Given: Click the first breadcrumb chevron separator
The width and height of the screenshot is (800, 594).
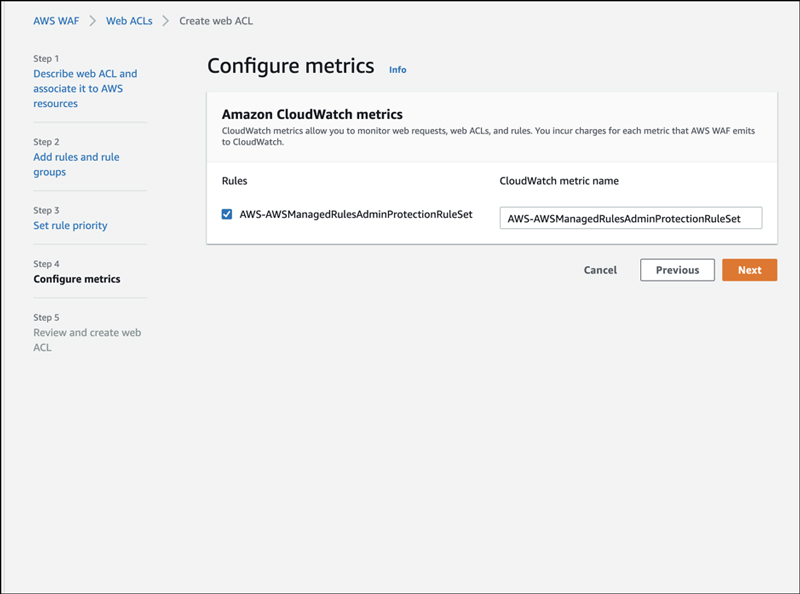Looking at the screenshot, I should (92, 20).
